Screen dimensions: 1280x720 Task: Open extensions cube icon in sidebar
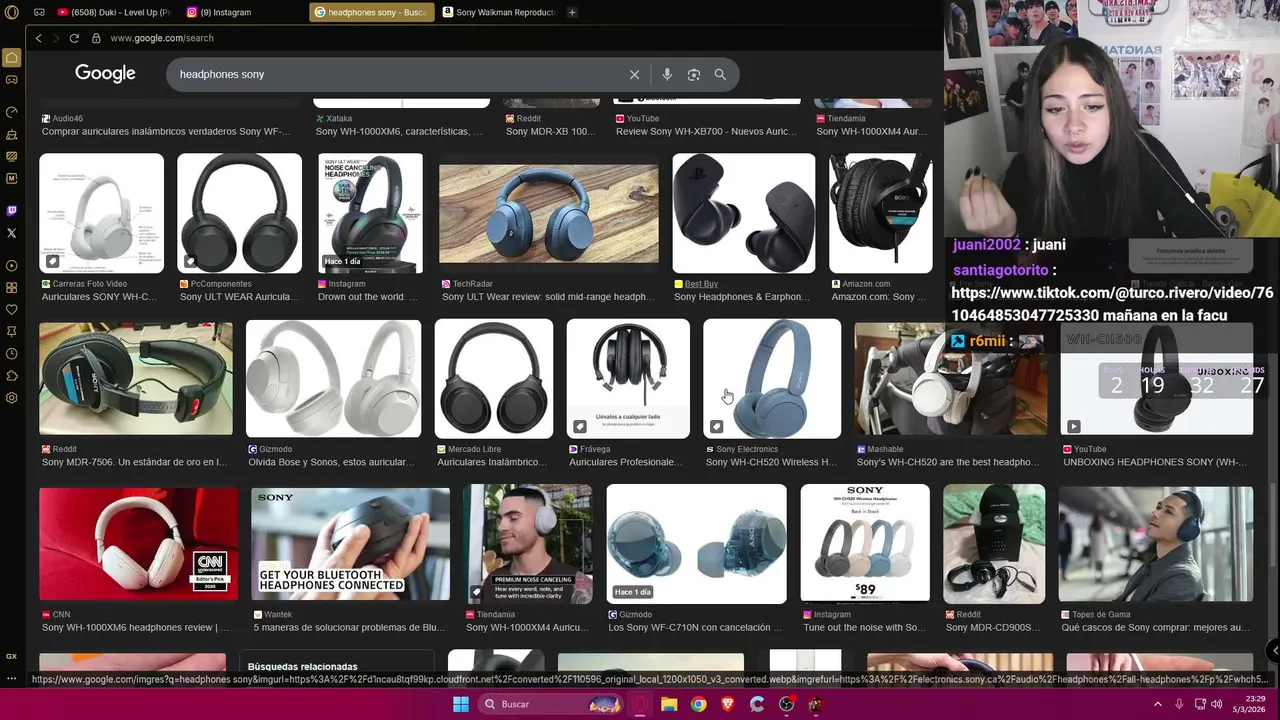tap(12, 376)
